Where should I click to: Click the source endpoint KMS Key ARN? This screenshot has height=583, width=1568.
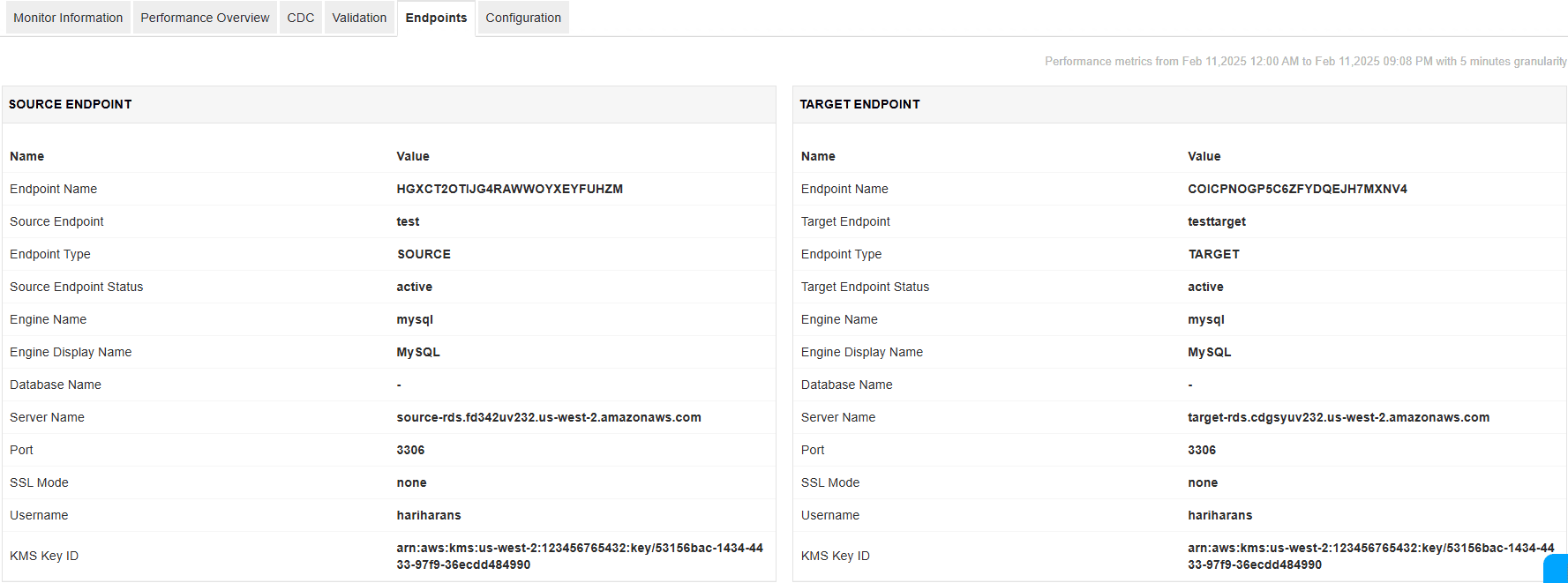tap(579, 556)
